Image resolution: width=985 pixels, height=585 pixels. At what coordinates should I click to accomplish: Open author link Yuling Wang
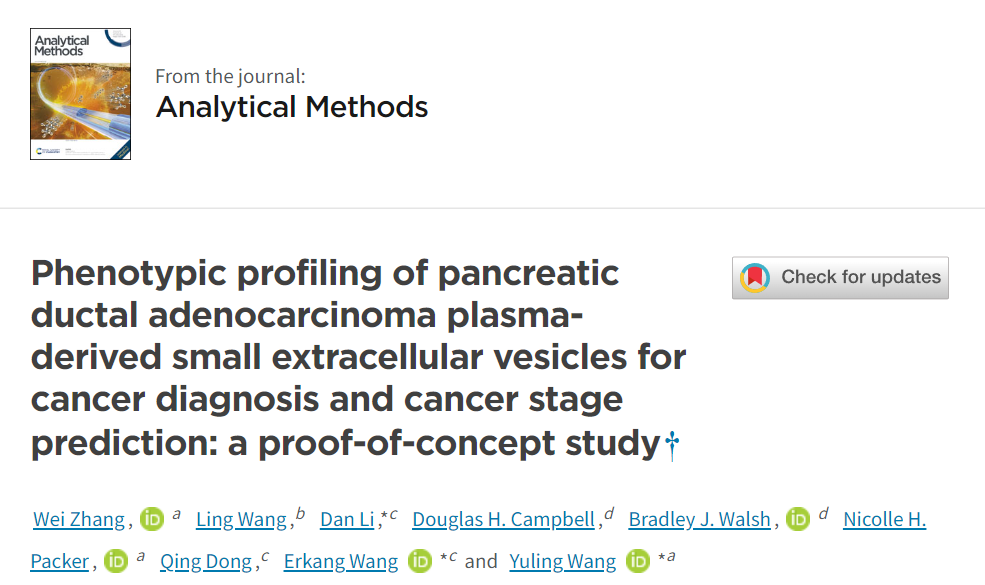pos(562,561)
